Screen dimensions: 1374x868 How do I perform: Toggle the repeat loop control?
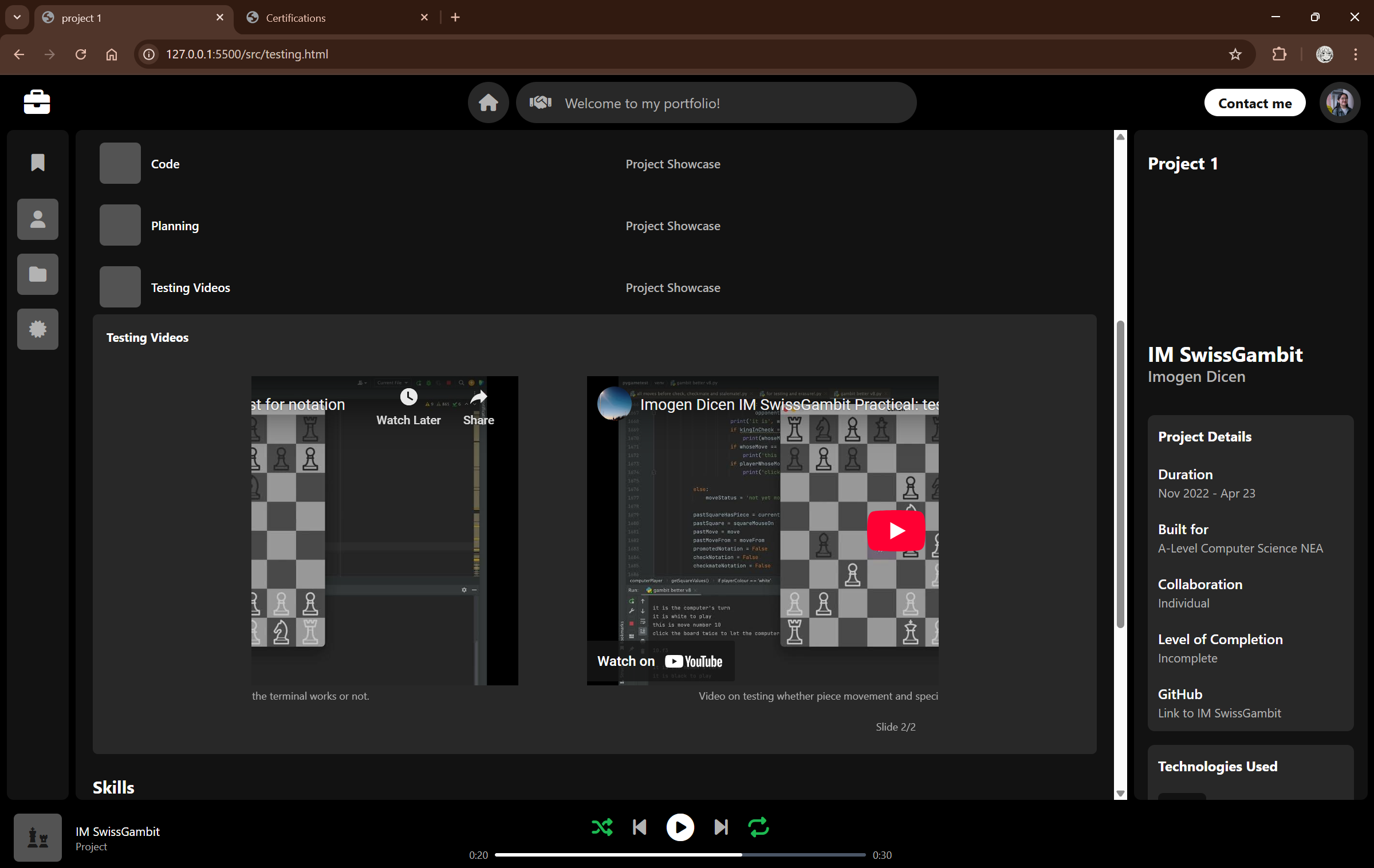[x=758, y=827]
